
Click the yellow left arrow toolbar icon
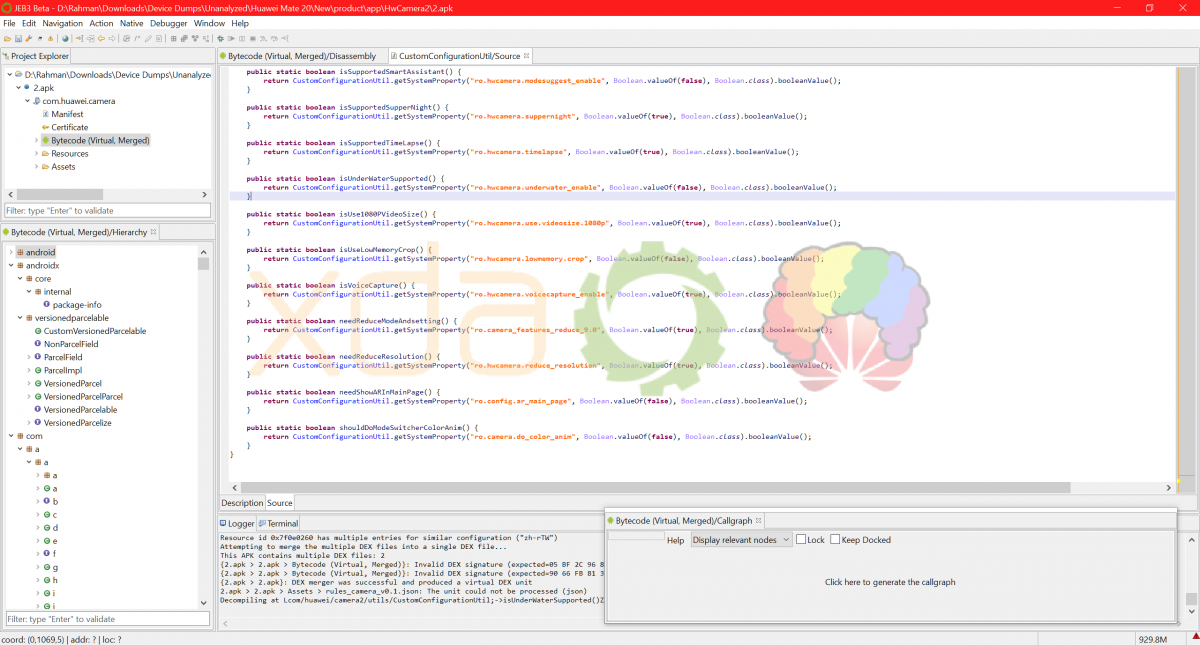101,38
